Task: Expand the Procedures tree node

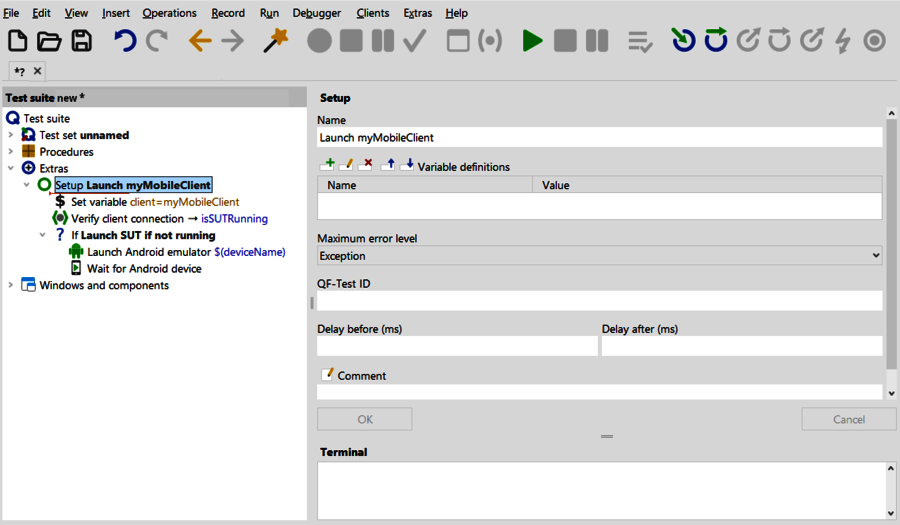Action: pos(11,152)
